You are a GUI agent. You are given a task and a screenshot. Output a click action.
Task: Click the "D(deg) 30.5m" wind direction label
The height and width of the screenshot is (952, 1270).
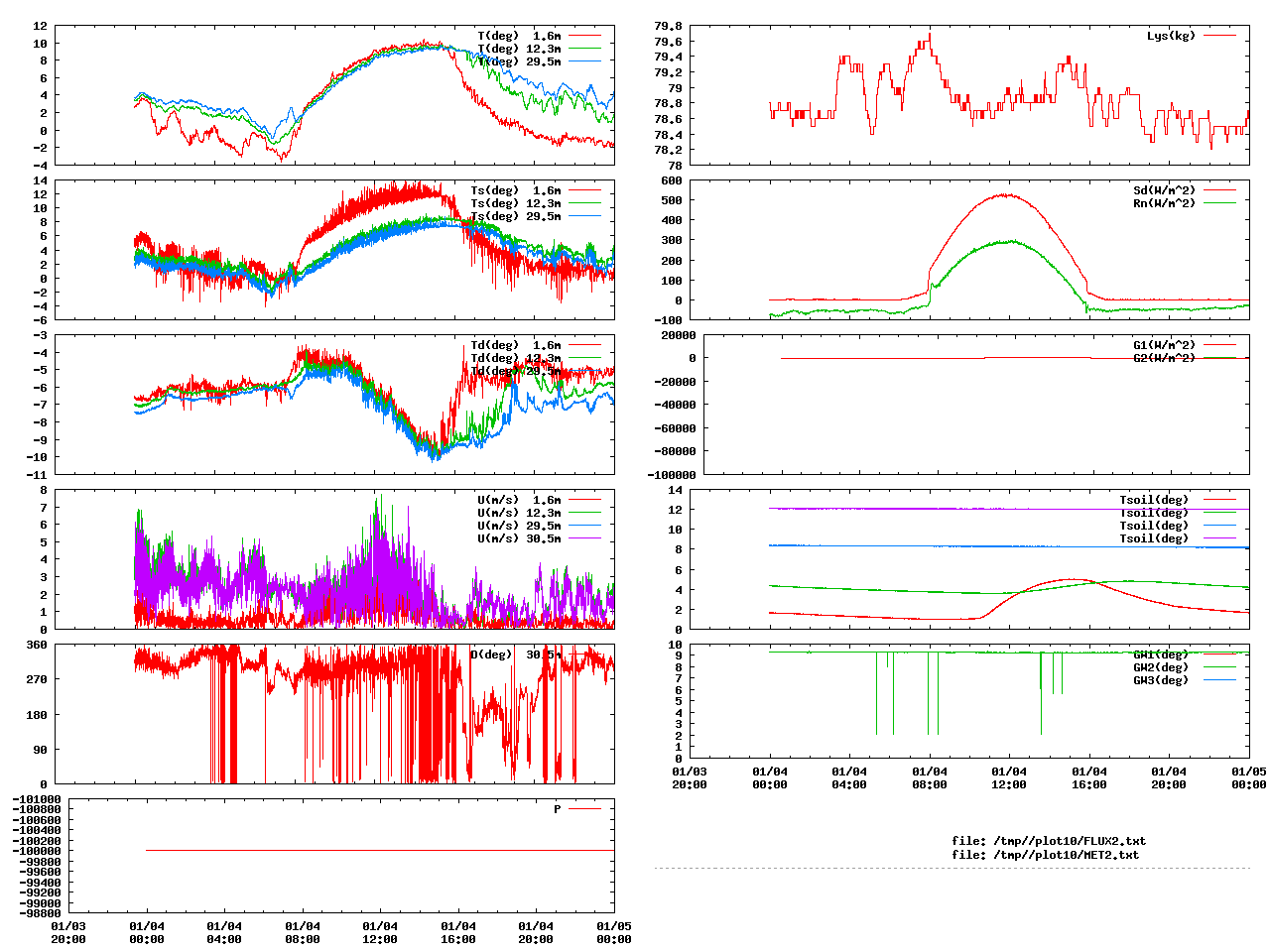click(516, 654)
